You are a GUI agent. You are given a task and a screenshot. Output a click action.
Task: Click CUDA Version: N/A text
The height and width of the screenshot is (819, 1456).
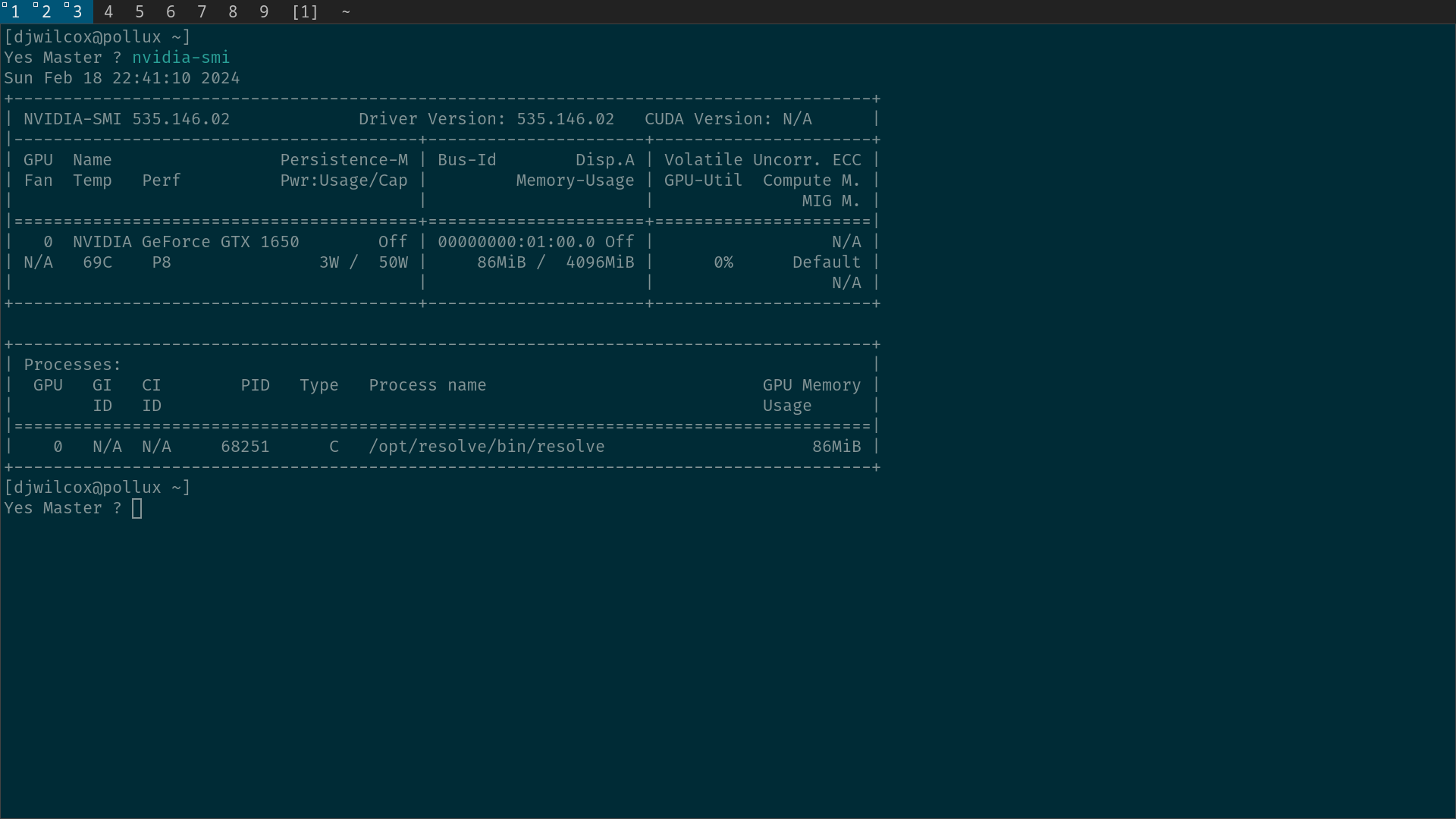[728, 119]
